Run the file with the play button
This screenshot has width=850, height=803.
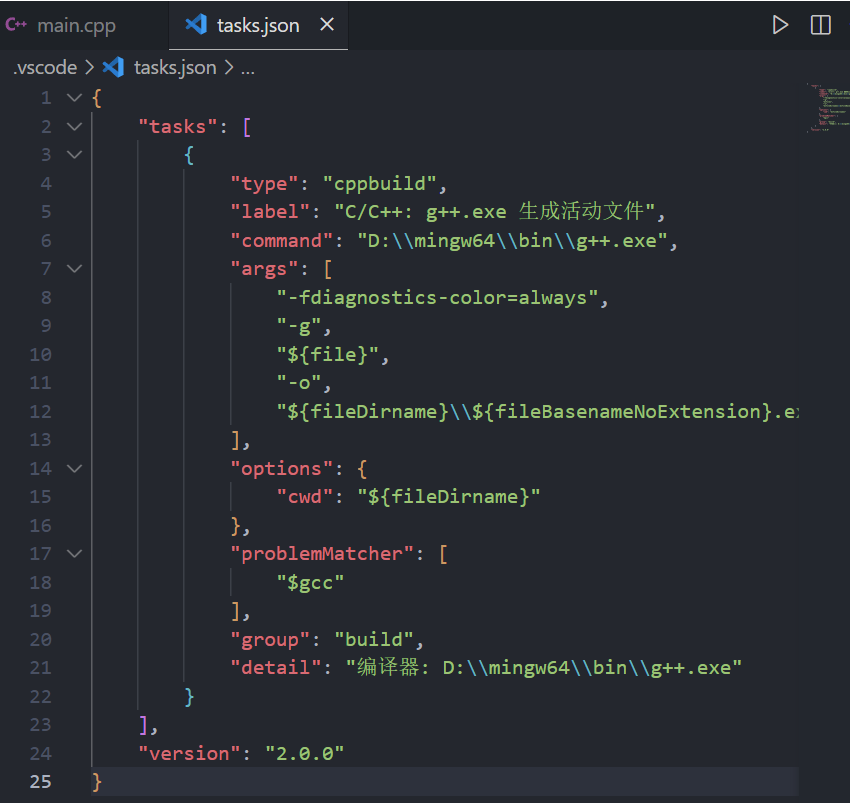coord(780,25)
